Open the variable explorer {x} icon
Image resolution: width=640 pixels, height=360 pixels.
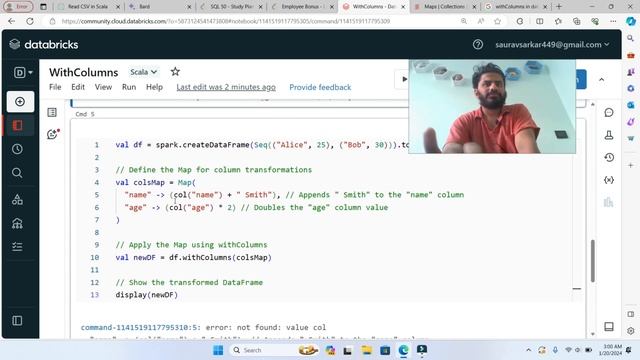click(x=609, y=180)
